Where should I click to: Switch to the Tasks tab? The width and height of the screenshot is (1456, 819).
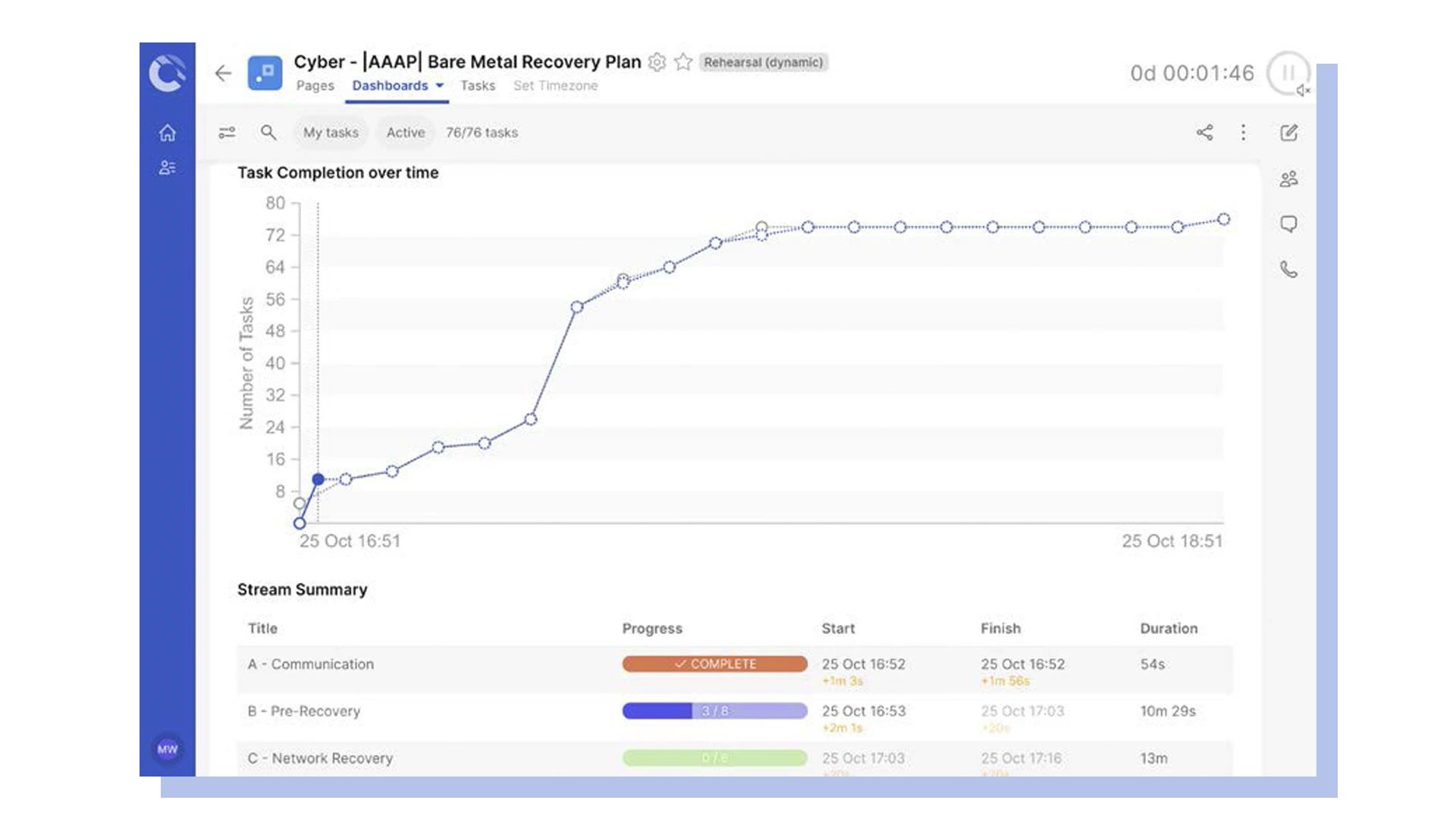pos(478,86)
